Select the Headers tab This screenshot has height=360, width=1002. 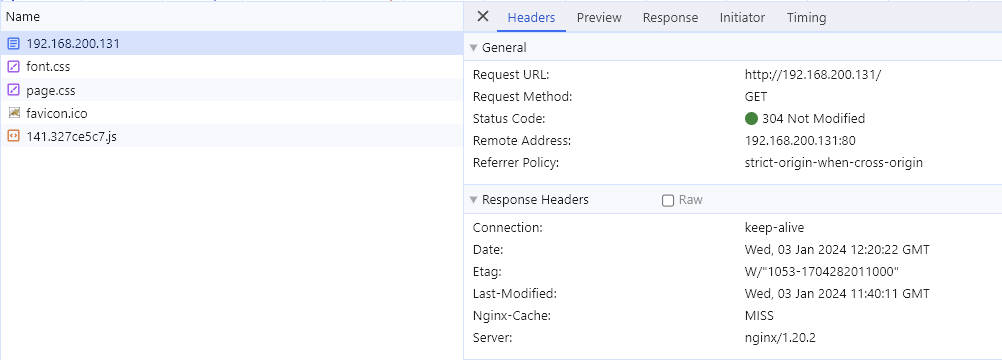pos(531,17)
